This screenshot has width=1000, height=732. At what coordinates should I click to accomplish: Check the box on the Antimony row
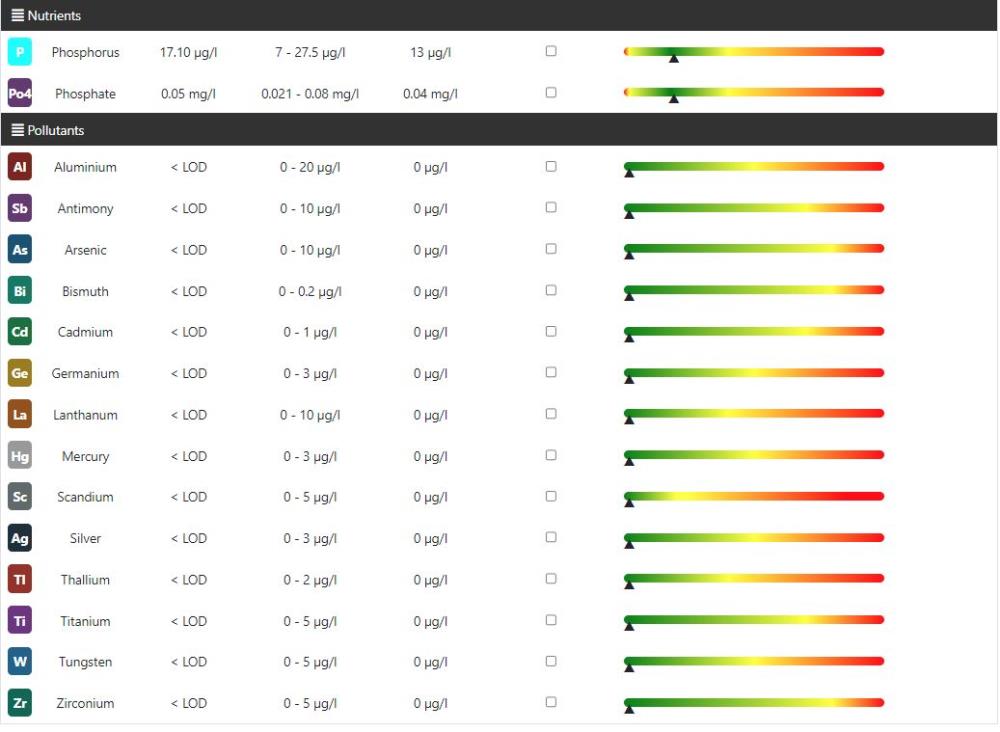[551, 207]
